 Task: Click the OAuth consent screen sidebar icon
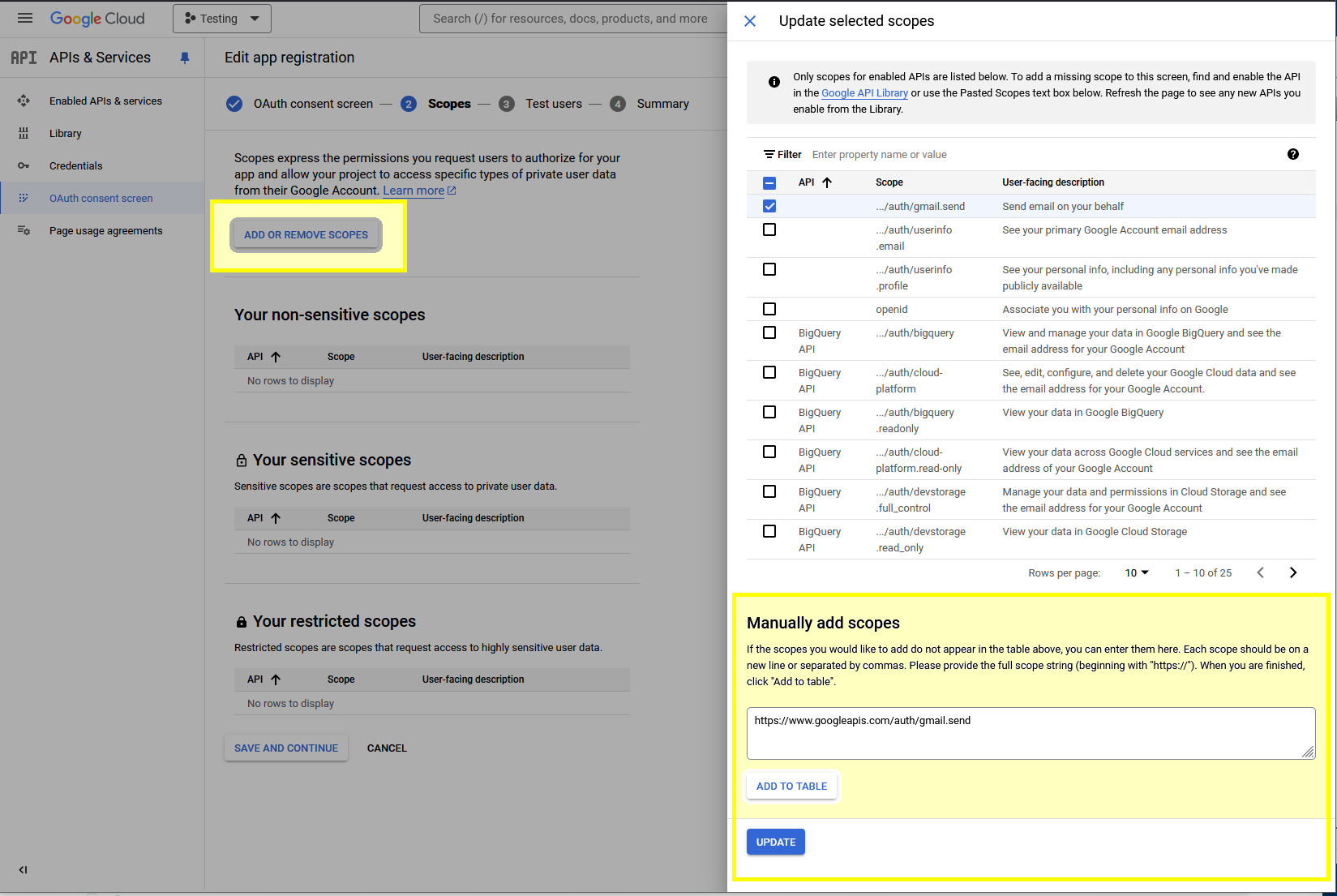(x=24, y=198)
